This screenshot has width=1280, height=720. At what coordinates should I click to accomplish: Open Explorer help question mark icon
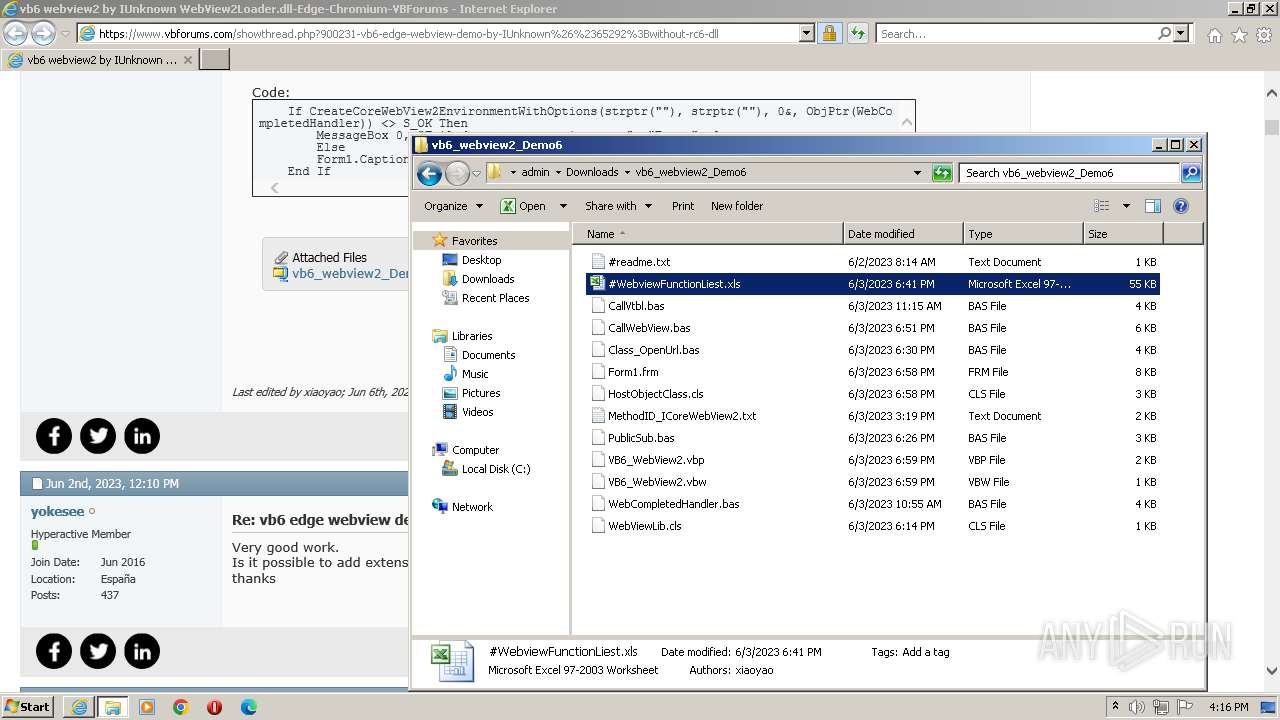[x=1180, y=206]
